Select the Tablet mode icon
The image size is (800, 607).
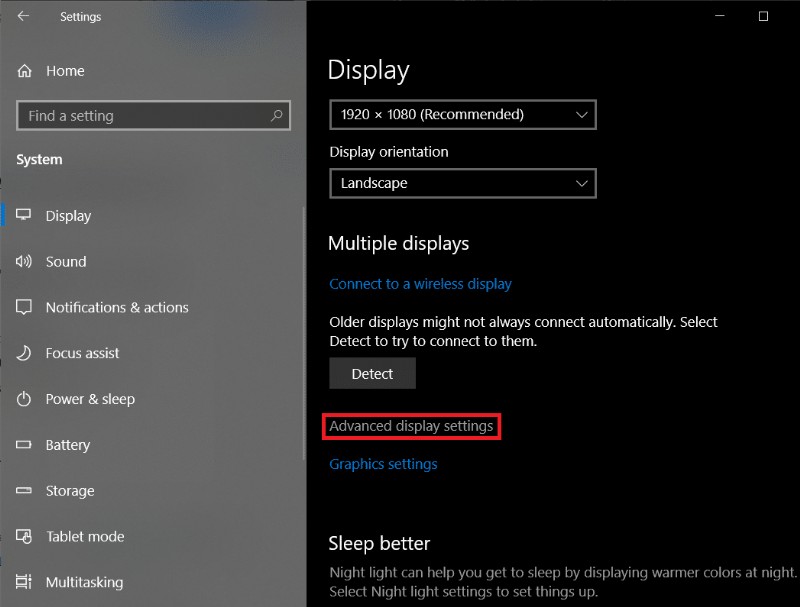point(24,537)
